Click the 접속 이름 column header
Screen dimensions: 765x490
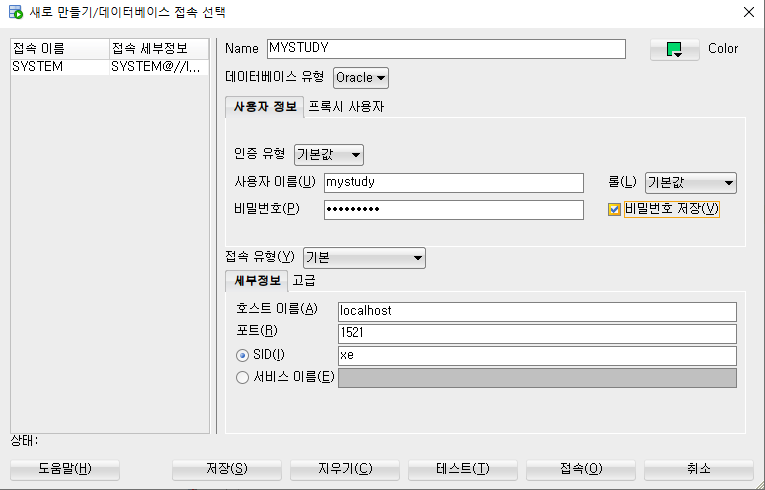tap(60, 49)
